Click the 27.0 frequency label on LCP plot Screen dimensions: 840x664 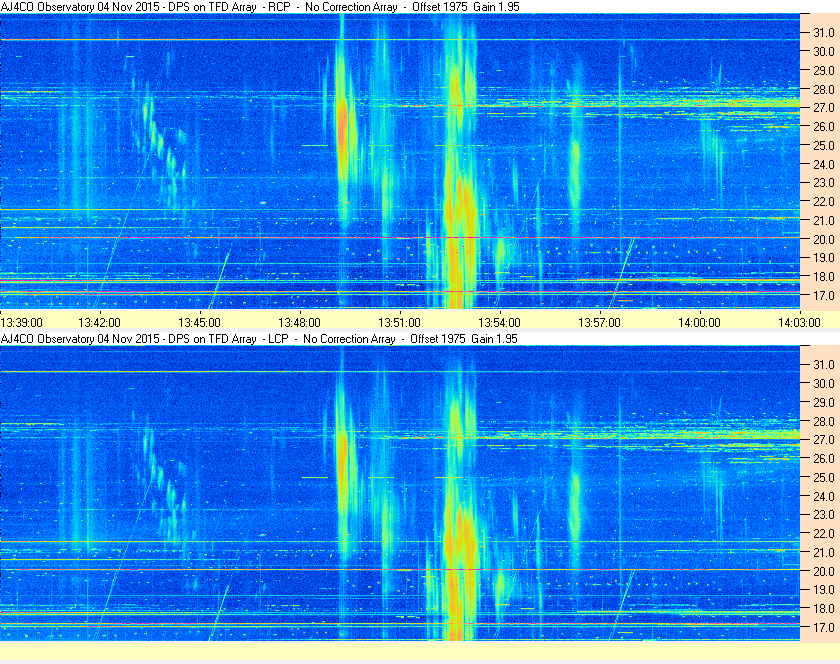pyautogui.click(x=824, y=440)
